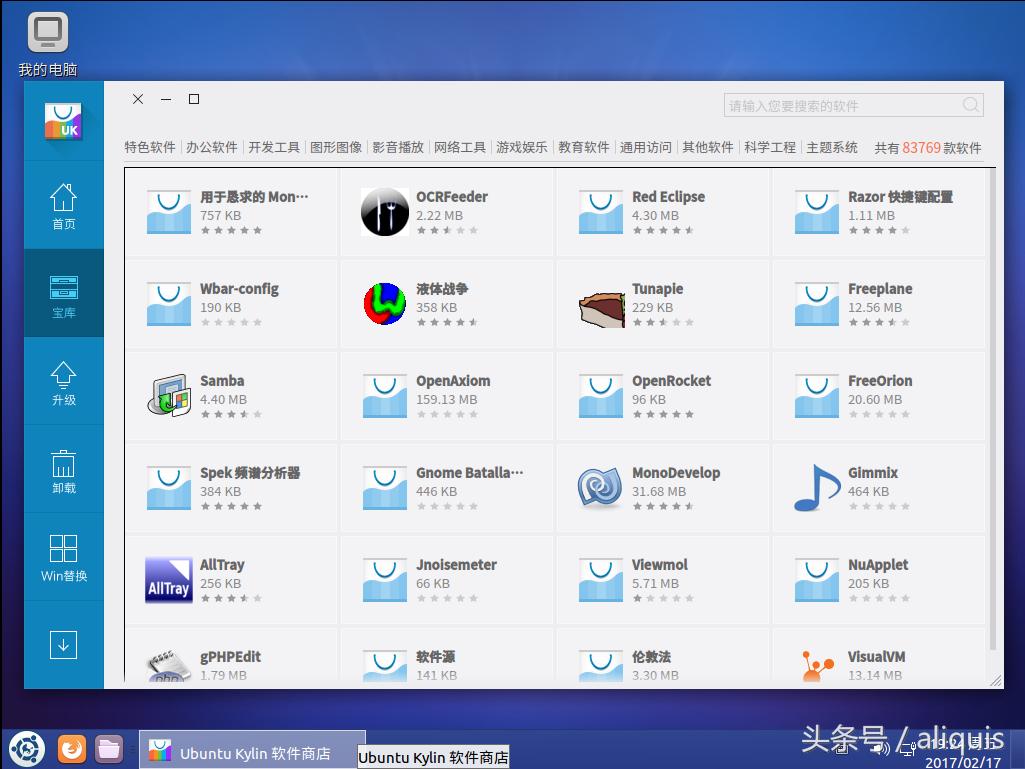Open system settings gear in taskbar

click(26, 748)
